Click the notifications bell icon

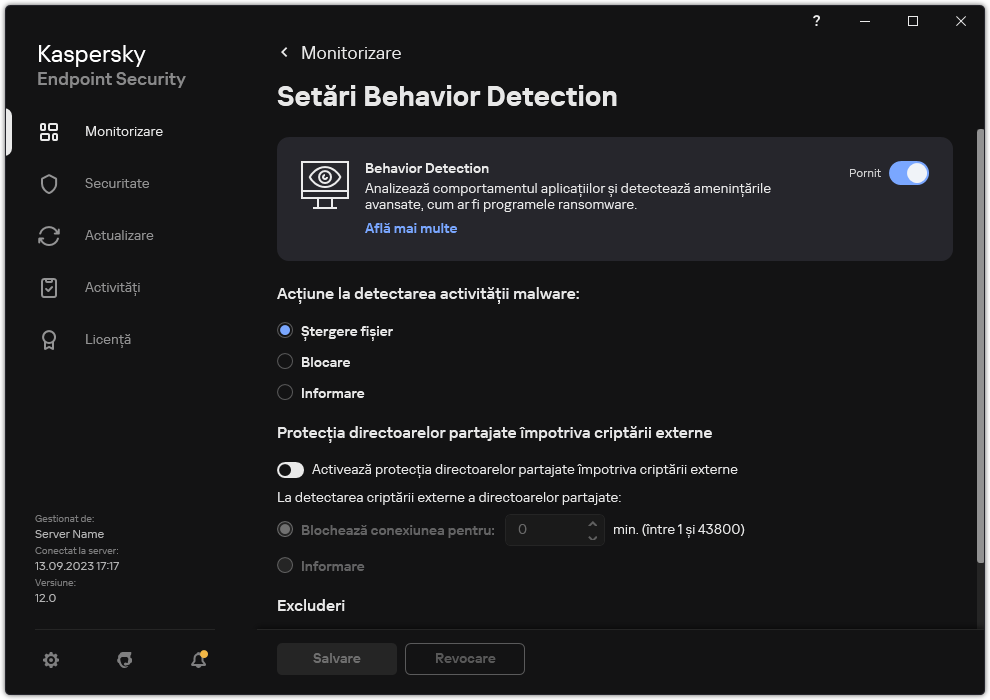(198, 661)
